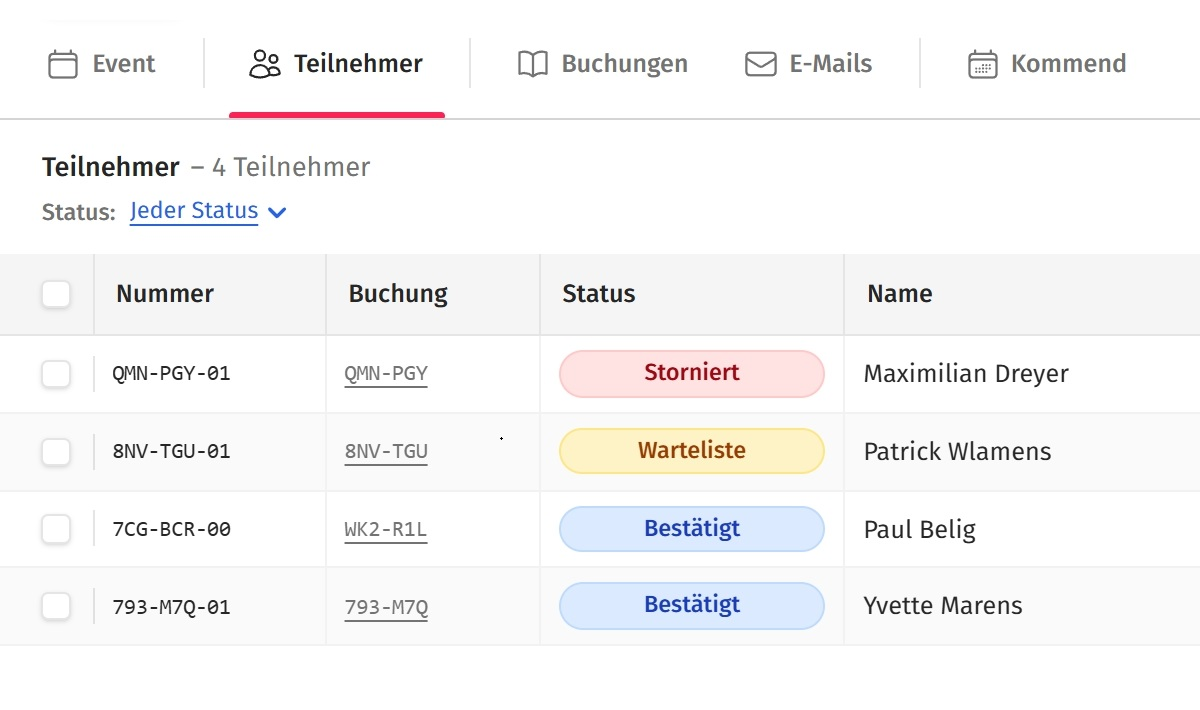
Task: Click the calendar icon beside Event tab
Action: [x=62, y=62]
